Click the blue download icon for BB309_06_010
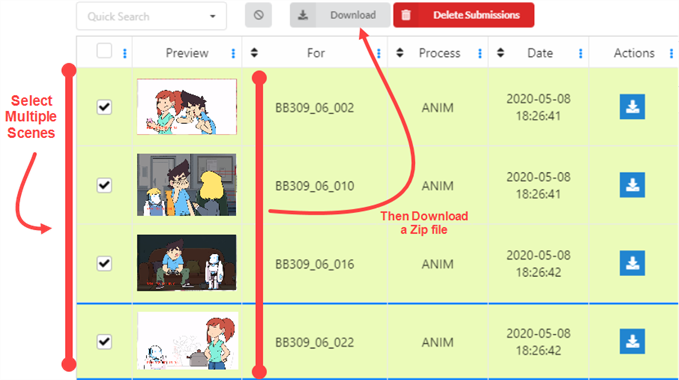 pyautogui.click(x=632, y=185)
